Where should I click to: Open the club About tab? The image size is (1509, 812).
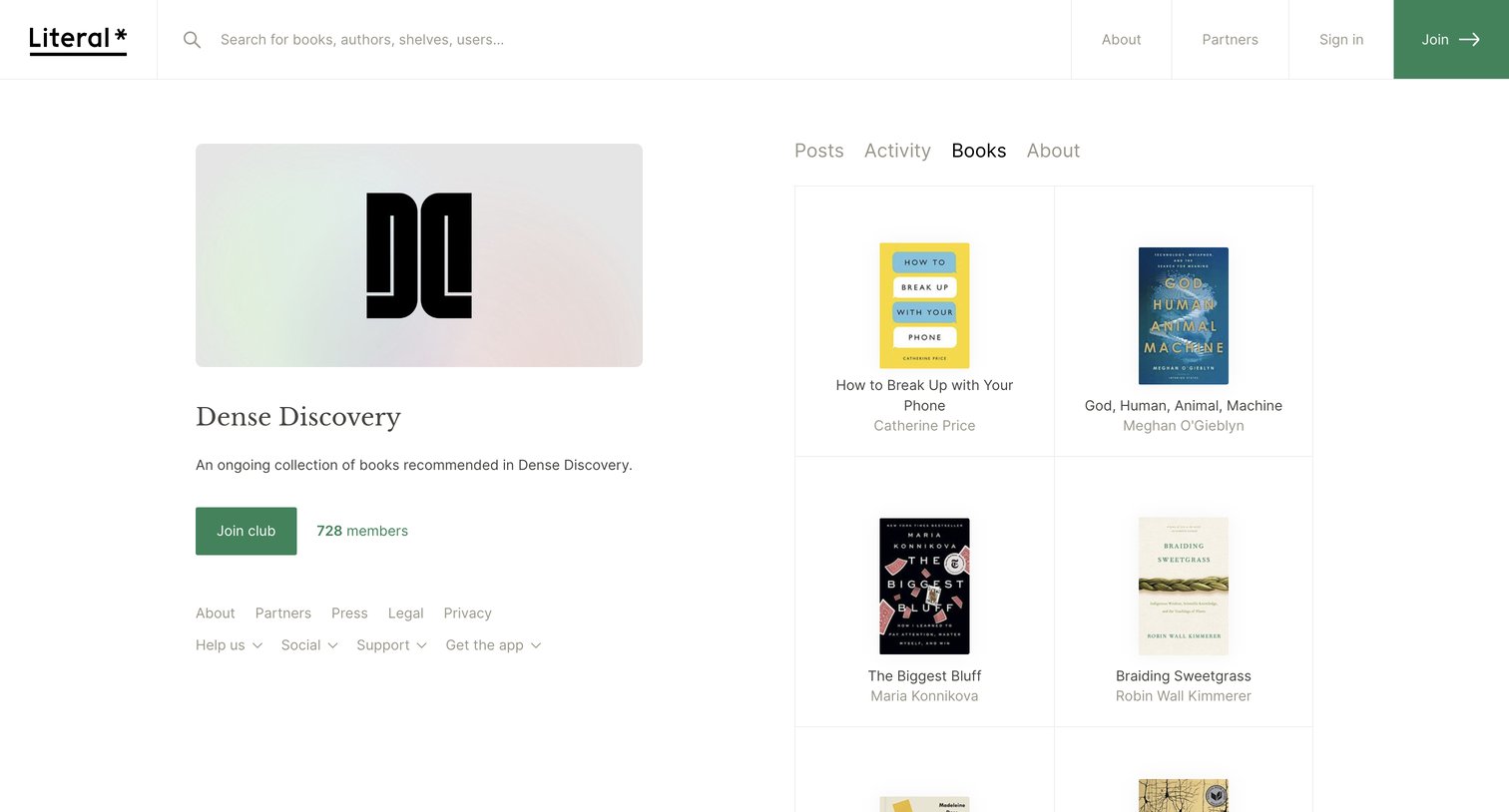(x=1053, y=151)
